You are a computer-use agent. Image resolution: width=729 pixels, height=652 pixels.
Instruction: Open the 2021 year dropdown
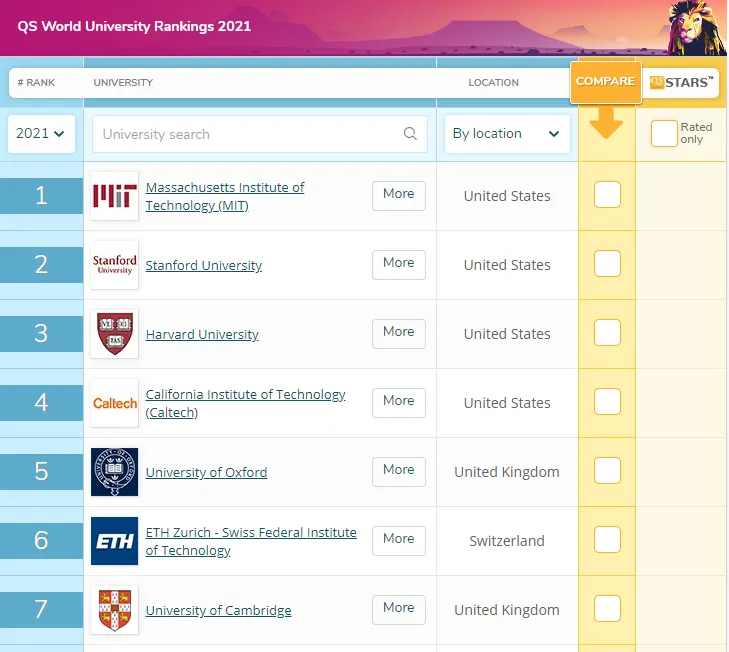(x=41, y=133)
